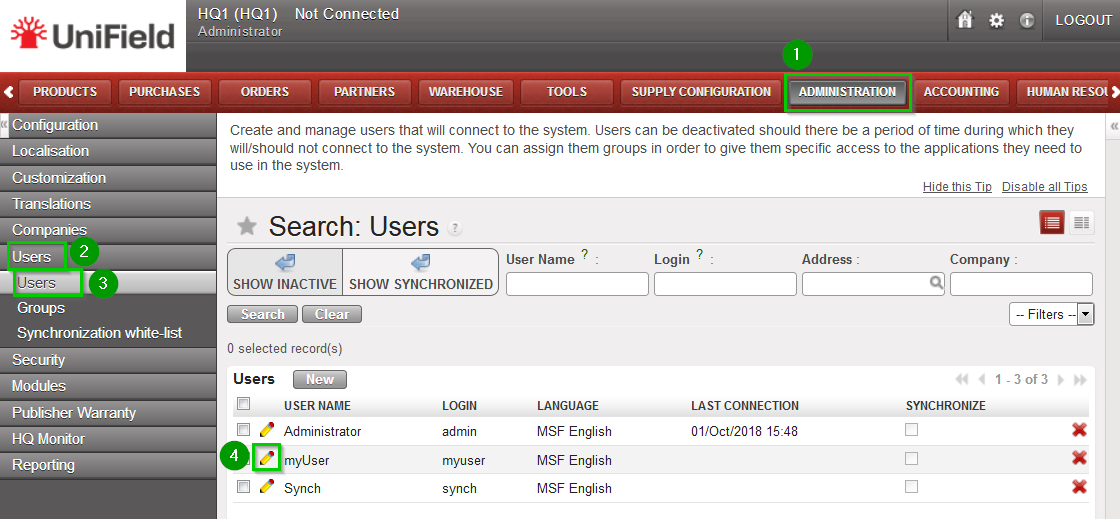Go to the Warehouse menu tab
Screen dimensions: 1120x519
tap(466, 92)
